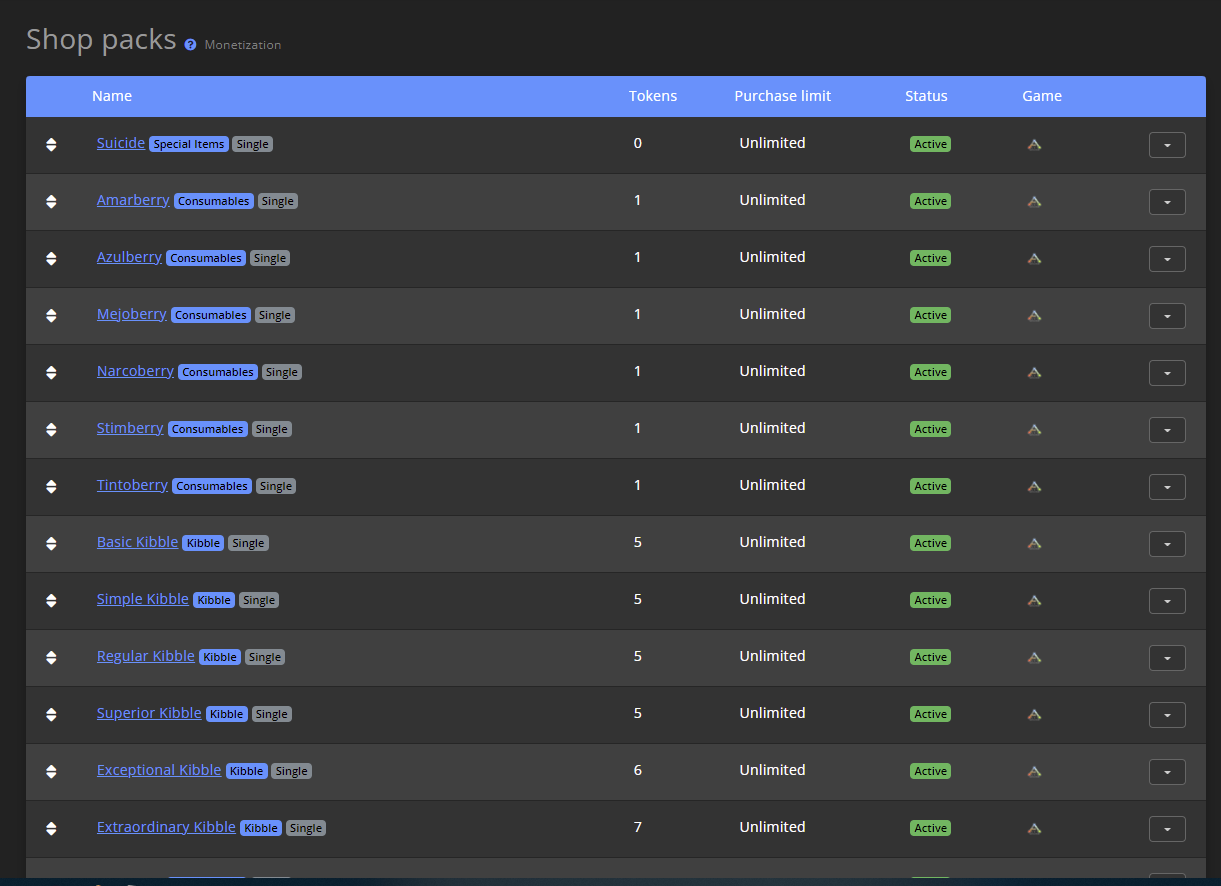
Task: Toggle the Active status badge for Suicide
Action: tap(930, 143)
